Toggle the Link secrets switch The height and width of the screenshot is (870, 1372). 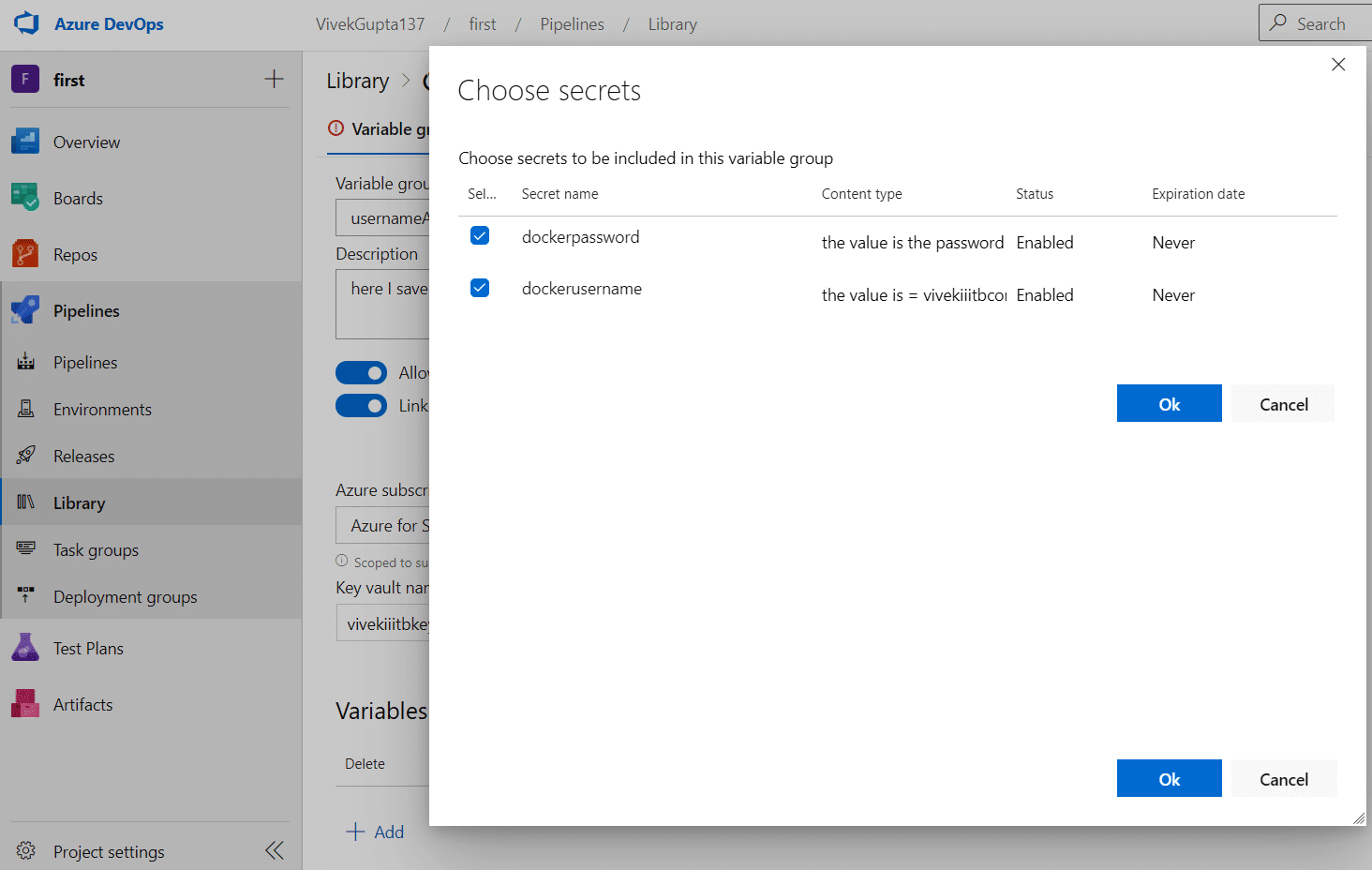(x=361, y=406)
